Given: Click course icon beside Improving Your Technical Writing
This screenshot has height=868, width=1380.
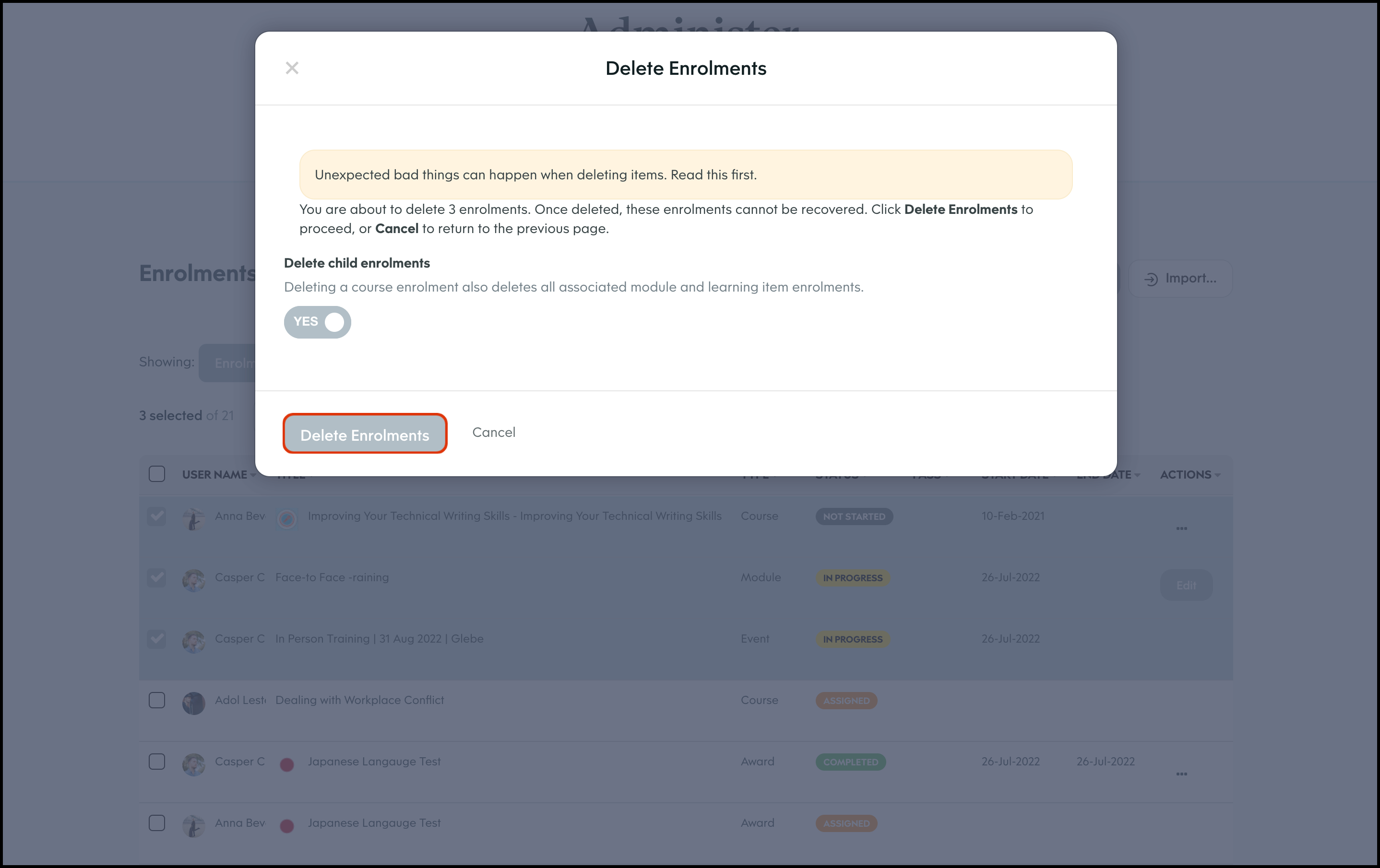Looking at the screenshot, I should click(x=287, y=519).
